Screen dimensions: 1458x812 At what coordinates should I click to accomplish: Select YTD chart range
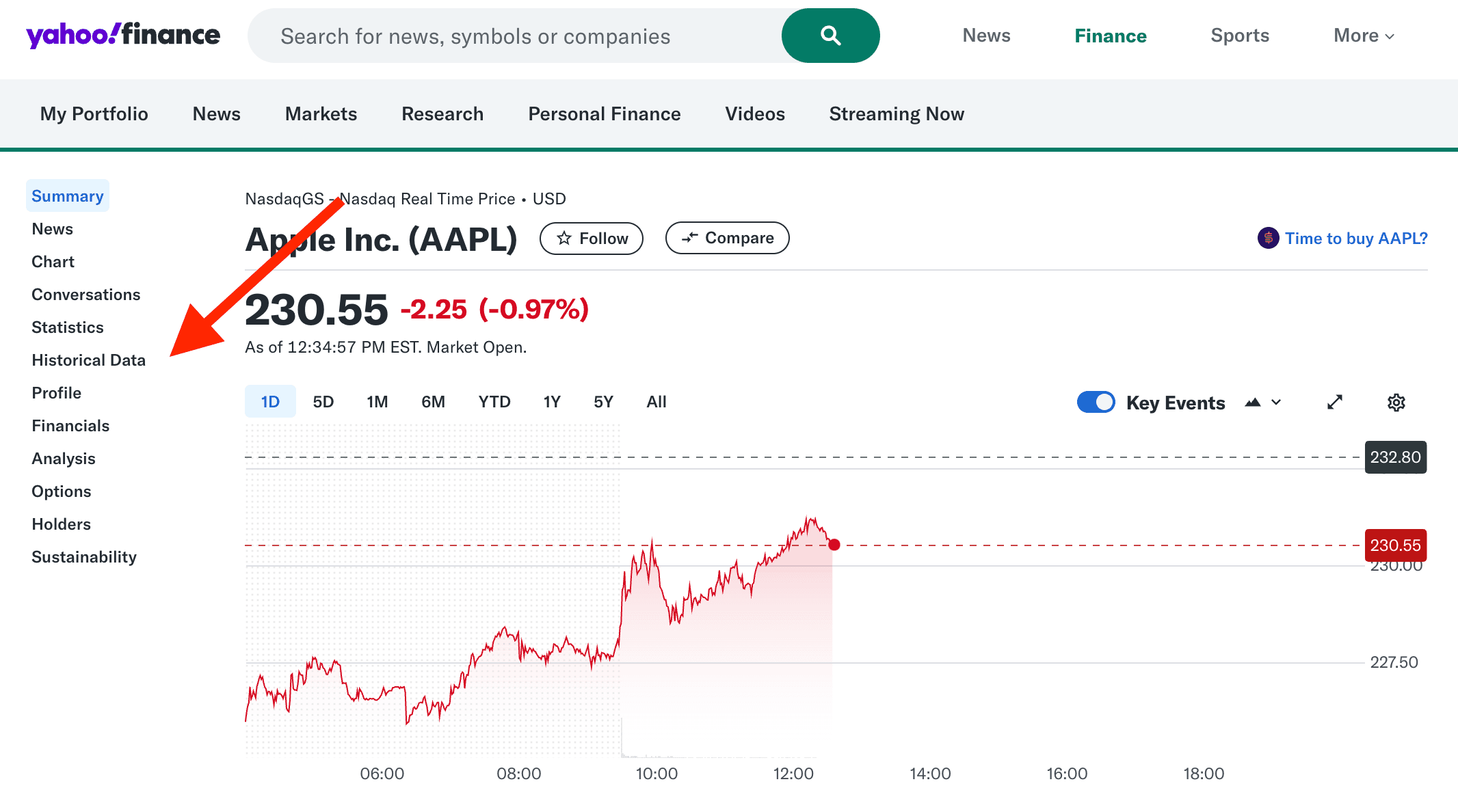tap(494, 401)
